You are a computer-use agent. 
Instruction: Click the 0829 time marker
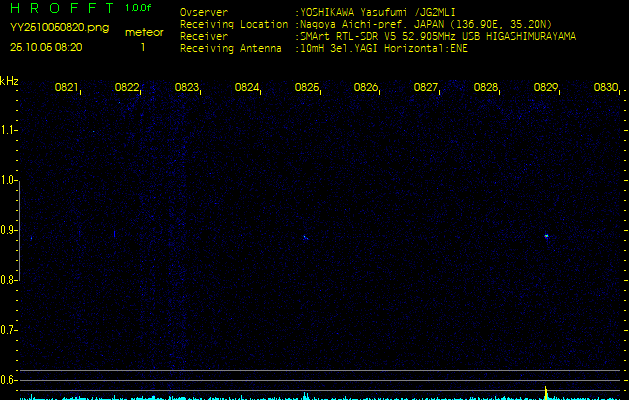(x=546, y=87)
